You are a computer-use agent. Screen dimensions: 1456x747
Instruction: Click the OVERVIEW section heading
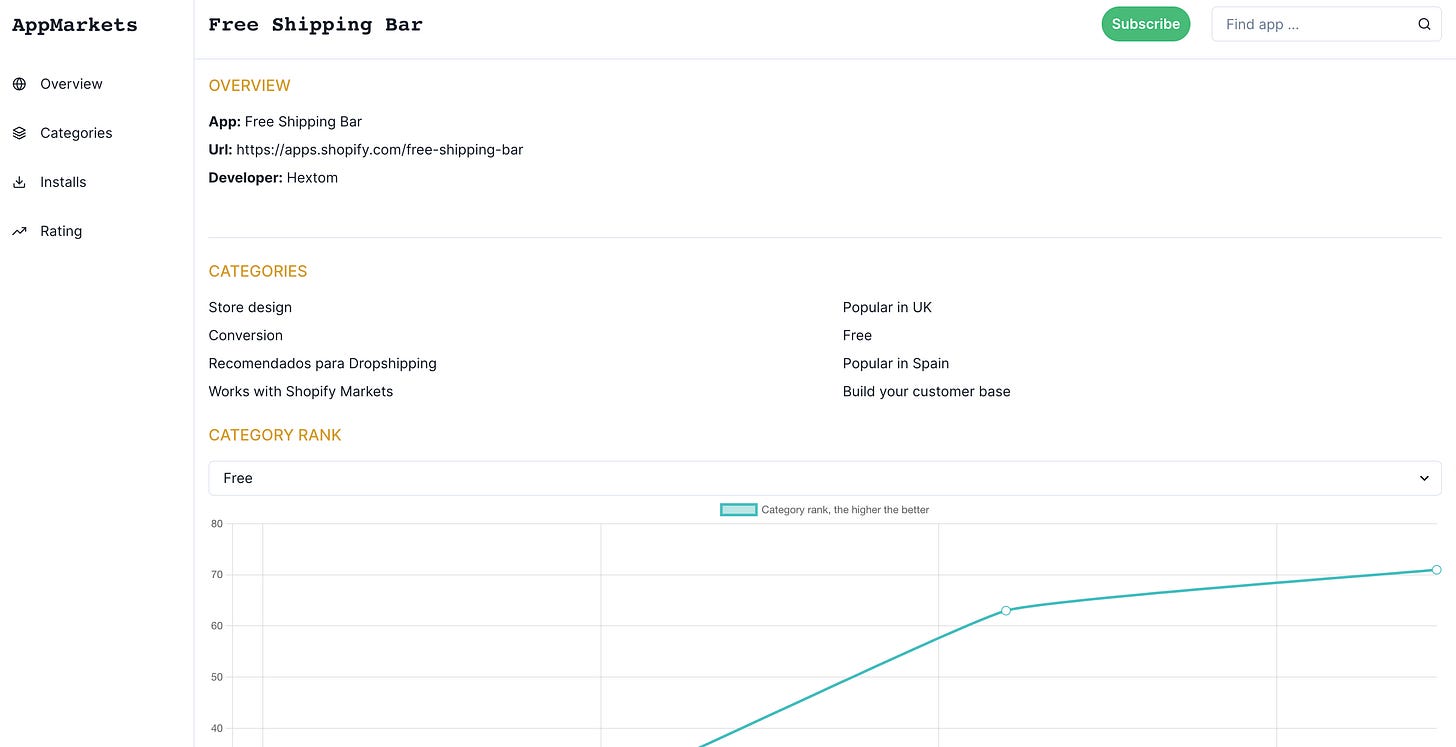[x=250, y=86]
